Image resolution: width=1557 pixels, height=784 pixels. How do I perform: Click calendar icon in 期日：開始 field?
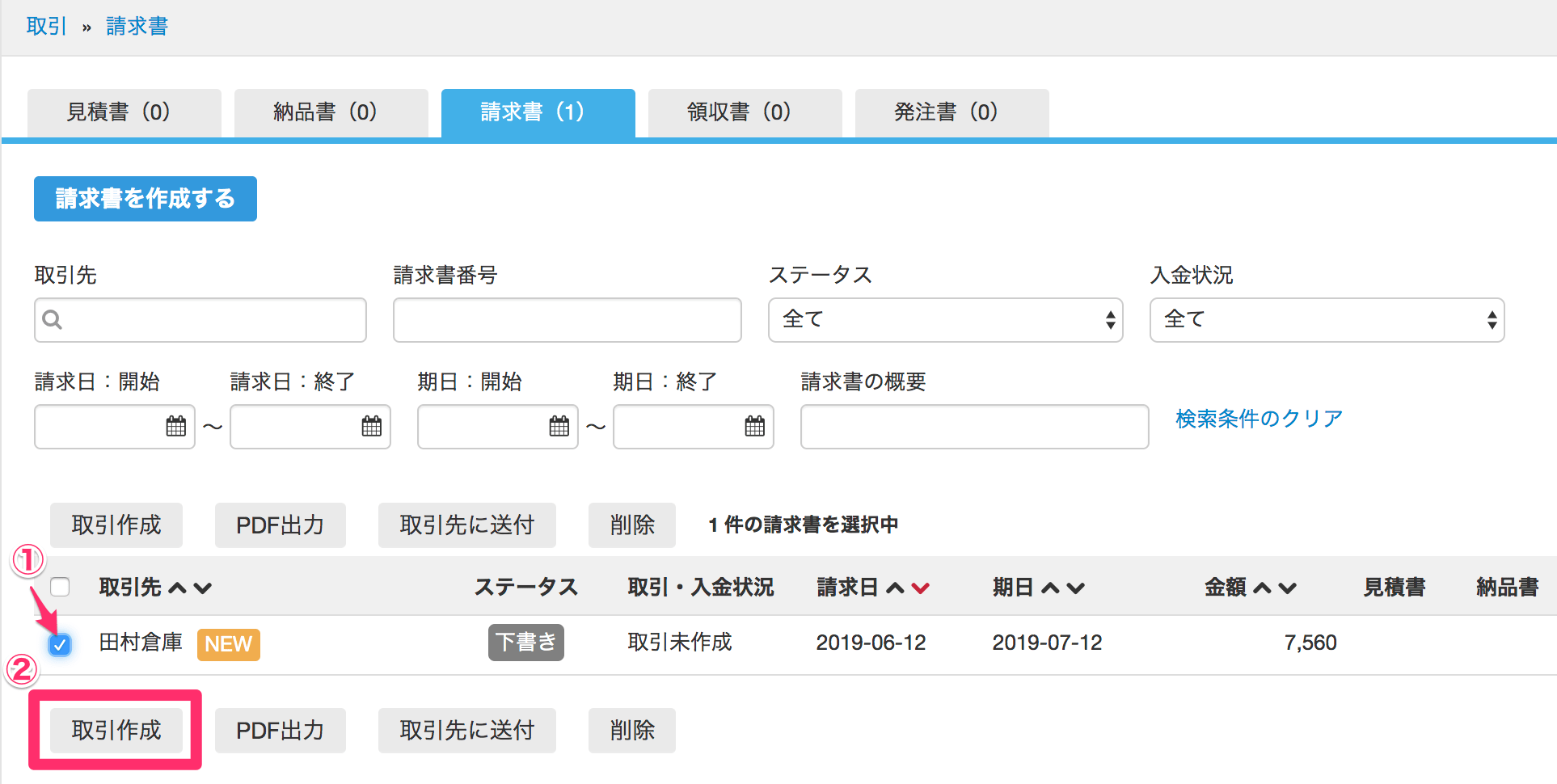(x=559, y=426)
